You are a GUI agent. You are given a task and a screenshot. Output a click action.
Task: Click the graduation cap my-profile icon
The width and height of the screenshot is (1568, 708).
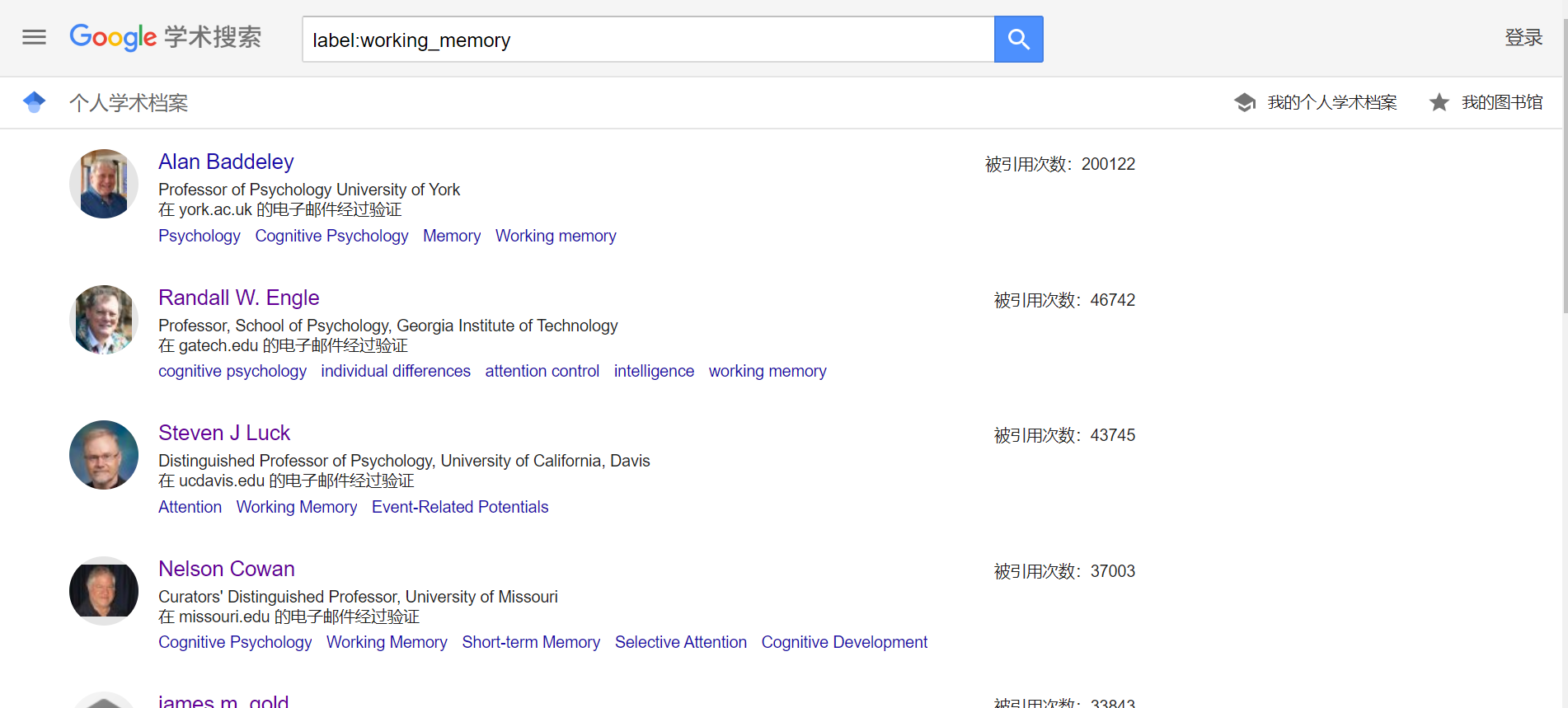(1245, 102)
